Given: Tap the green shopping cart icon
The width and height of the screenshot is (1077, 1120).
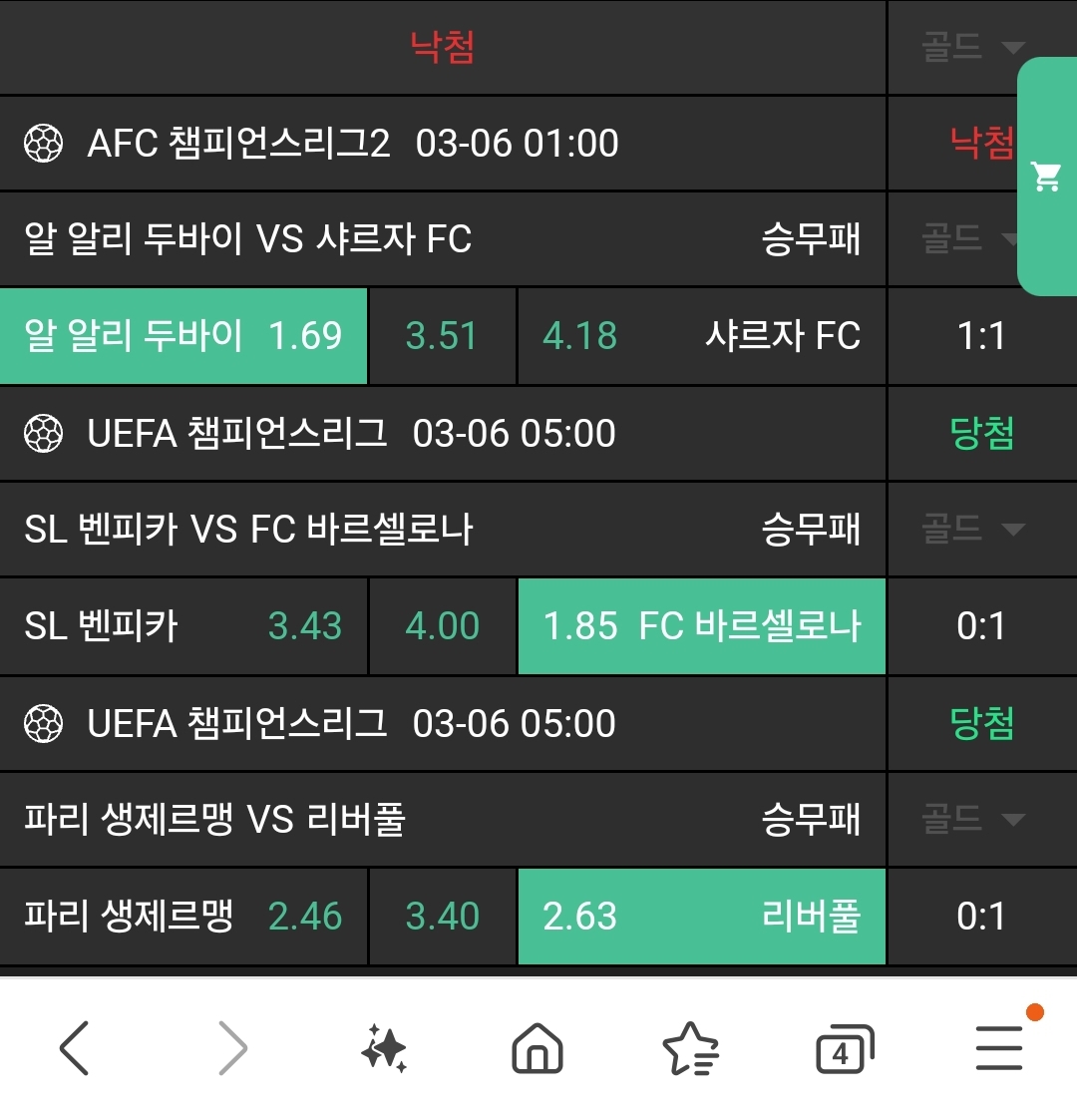Looking at the screenshot, I should pyautogui.click(x=1046, y=177).
